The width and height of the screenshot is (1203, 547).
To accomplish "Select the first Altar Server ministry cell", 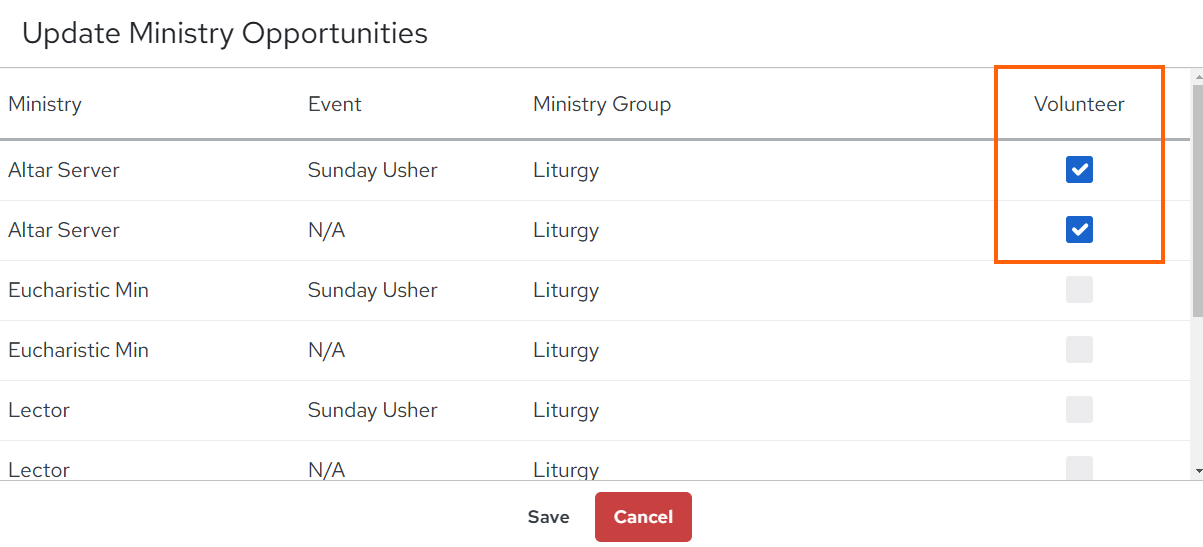I will point(64,170).
